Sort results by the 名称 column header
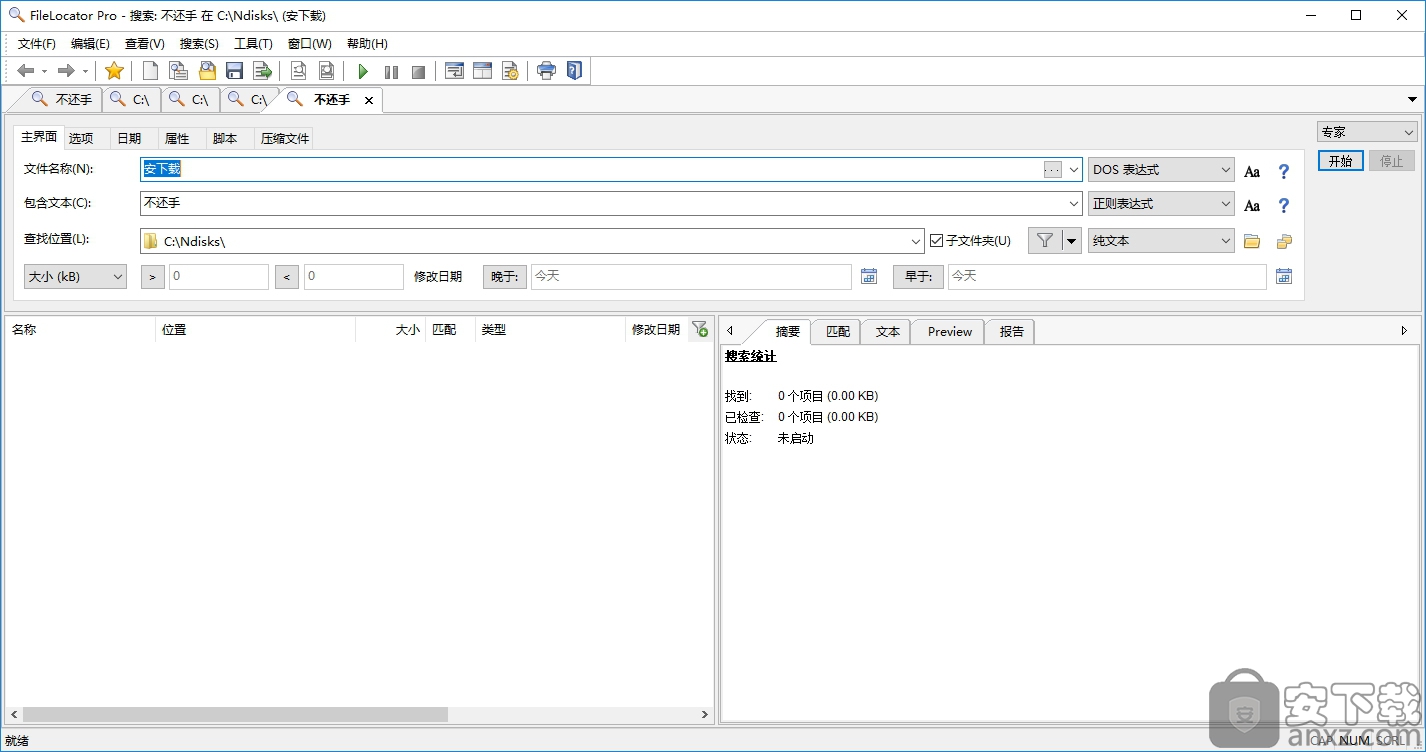 click(x=80, y=329)
